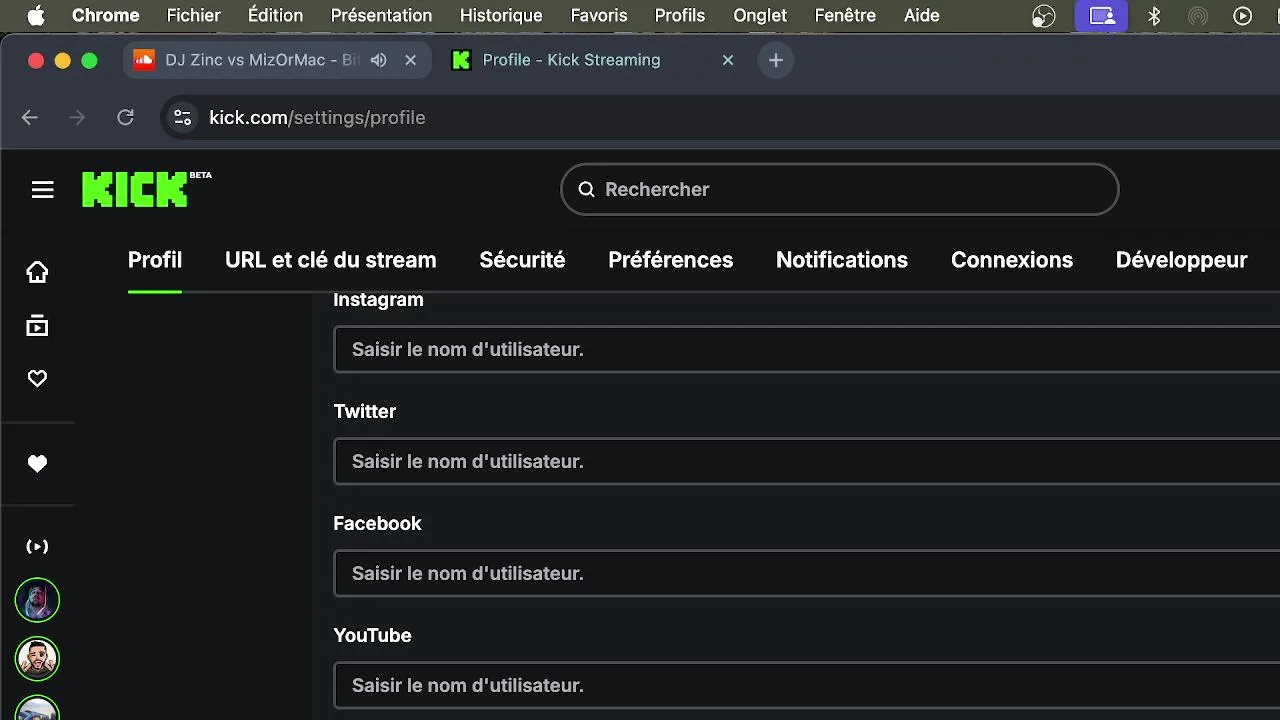Open Following outlined heart icon in sidebar
The height and width of the screenshot is (720, 1280).
(37, 379)
